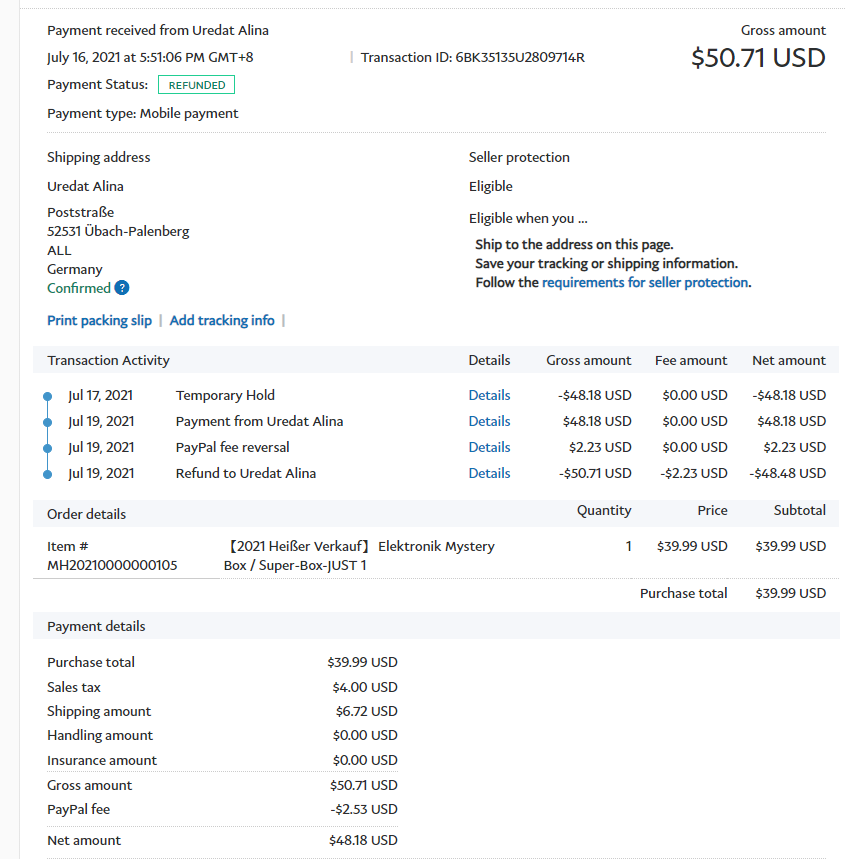Click the Transaction Activity section header
845x859 pixels.
tap(108, 360)
